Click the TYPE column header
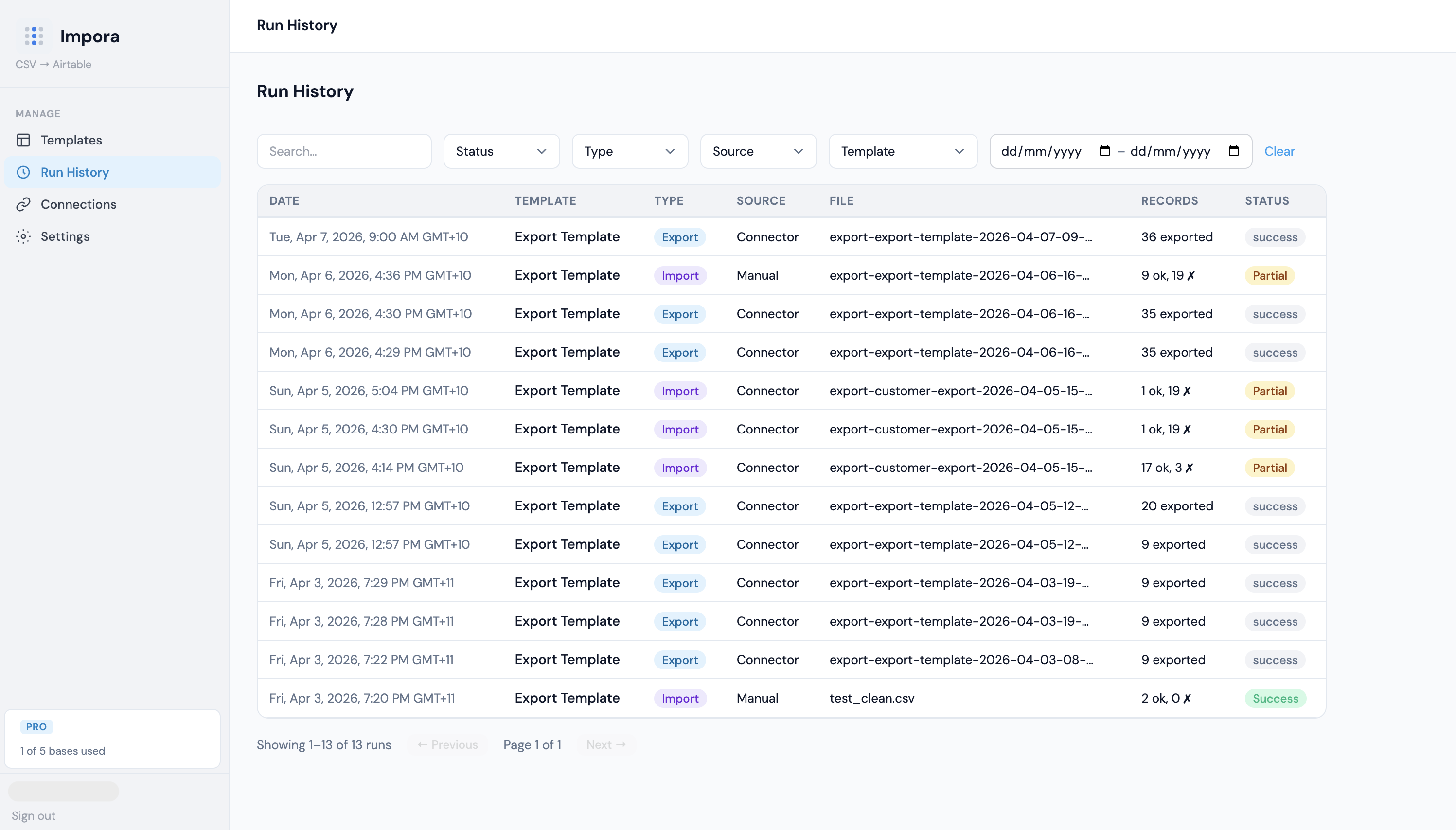 click(x=668, y=200)
